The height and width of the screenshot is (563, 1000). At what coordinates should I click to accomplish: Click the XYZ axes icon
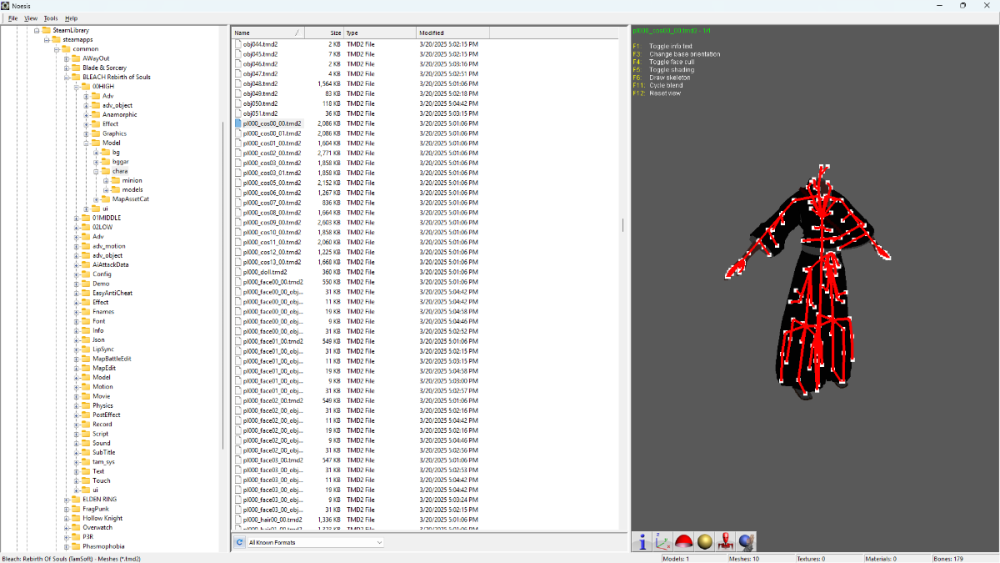pos(662,541)
